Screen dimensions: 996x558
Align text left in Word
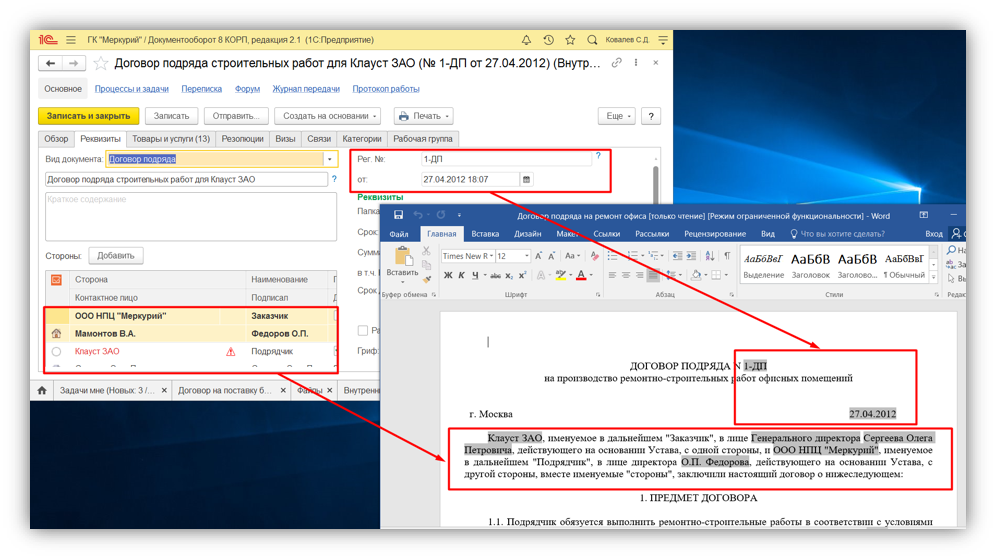[612, 275]
